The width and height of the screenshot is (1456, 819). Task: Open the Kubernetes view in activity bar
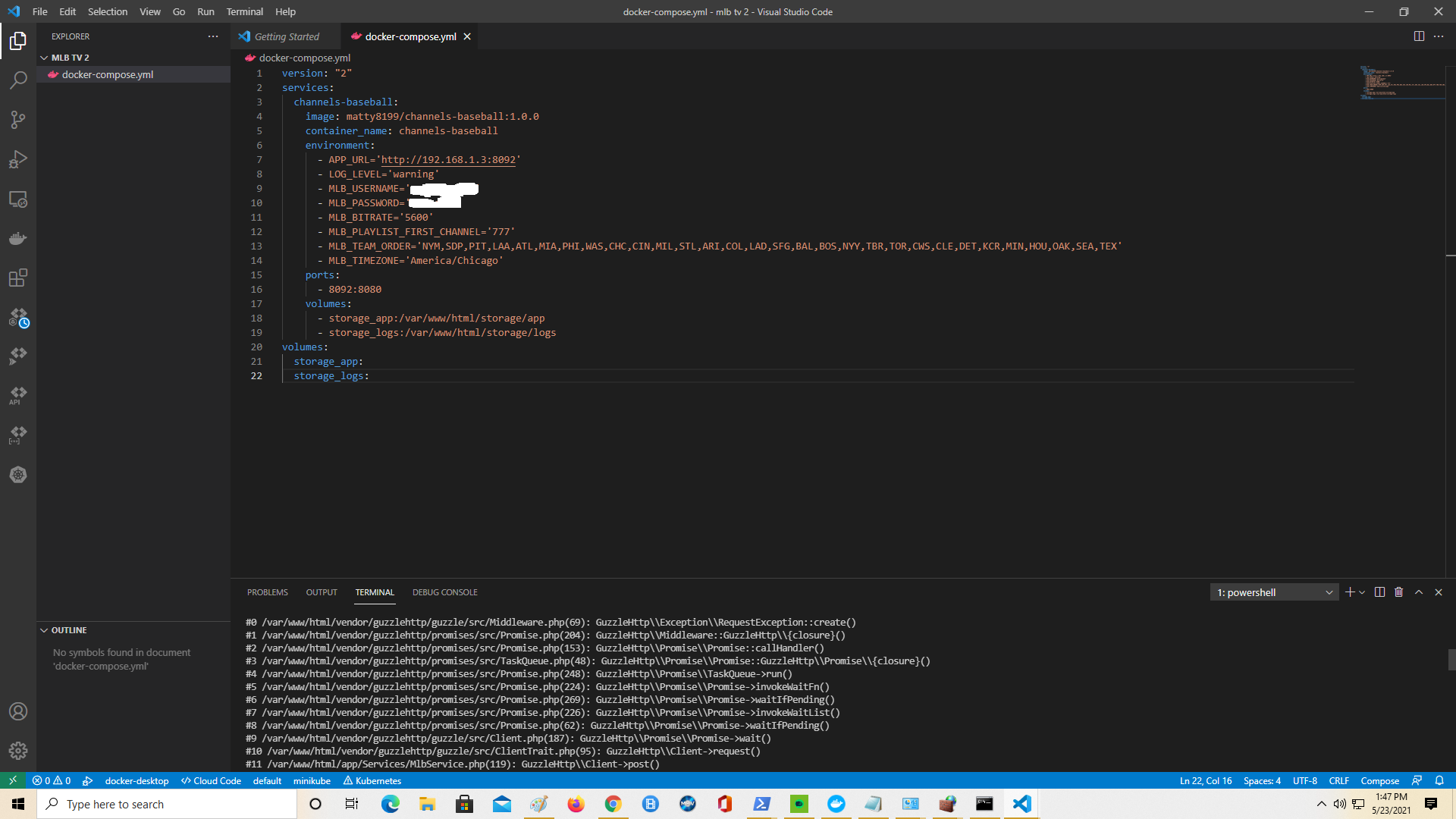(18, 475)
